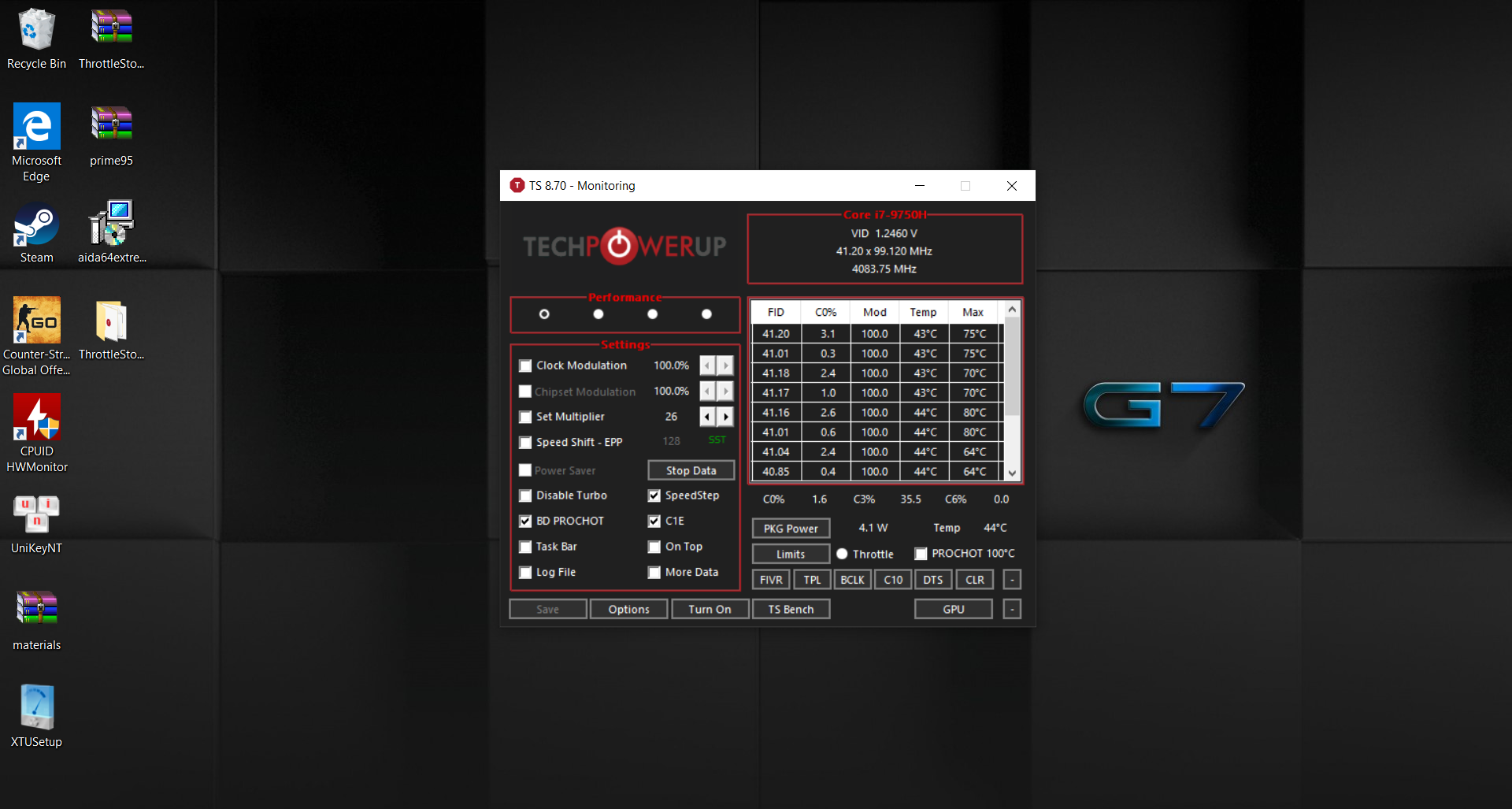Toggle the PROCHOT 100°C checkbox

pyautogui.click(x=921, y=554)
